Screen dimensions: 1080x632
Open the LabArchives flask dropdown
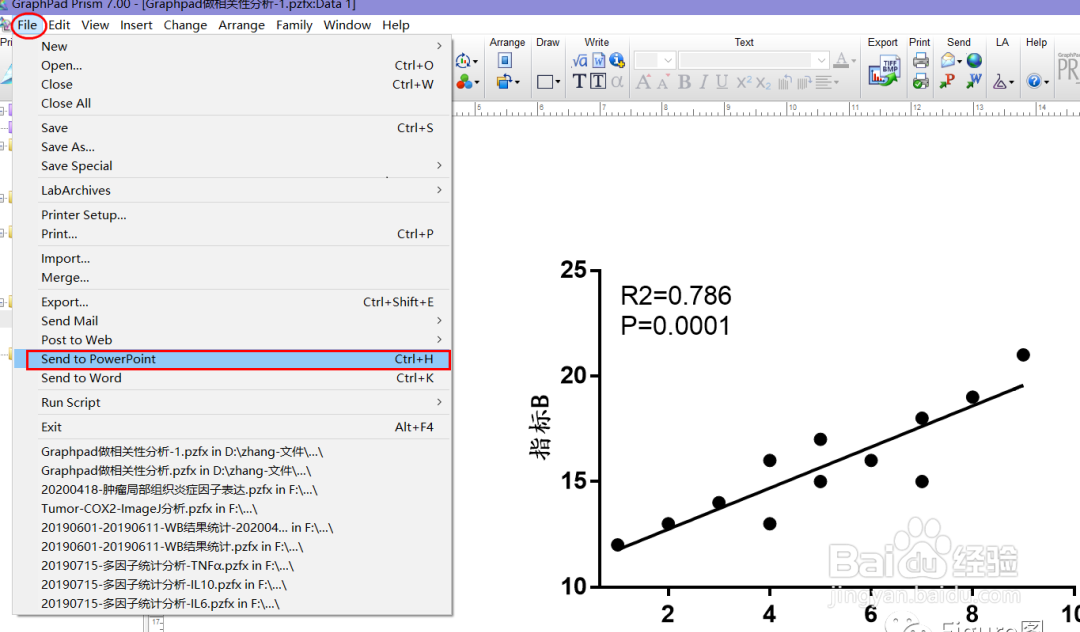(1004, 82)
